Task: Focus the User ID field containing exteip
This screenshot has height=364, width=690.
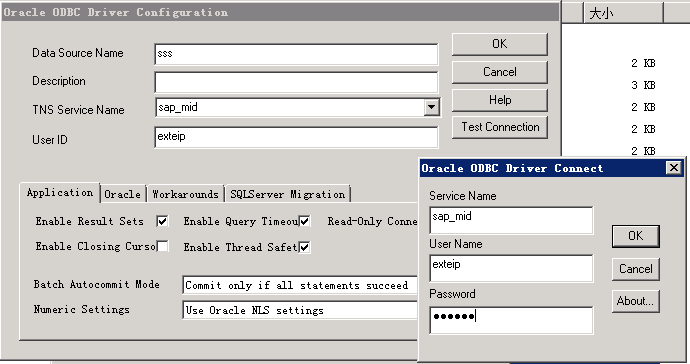Action: (296, 137)
